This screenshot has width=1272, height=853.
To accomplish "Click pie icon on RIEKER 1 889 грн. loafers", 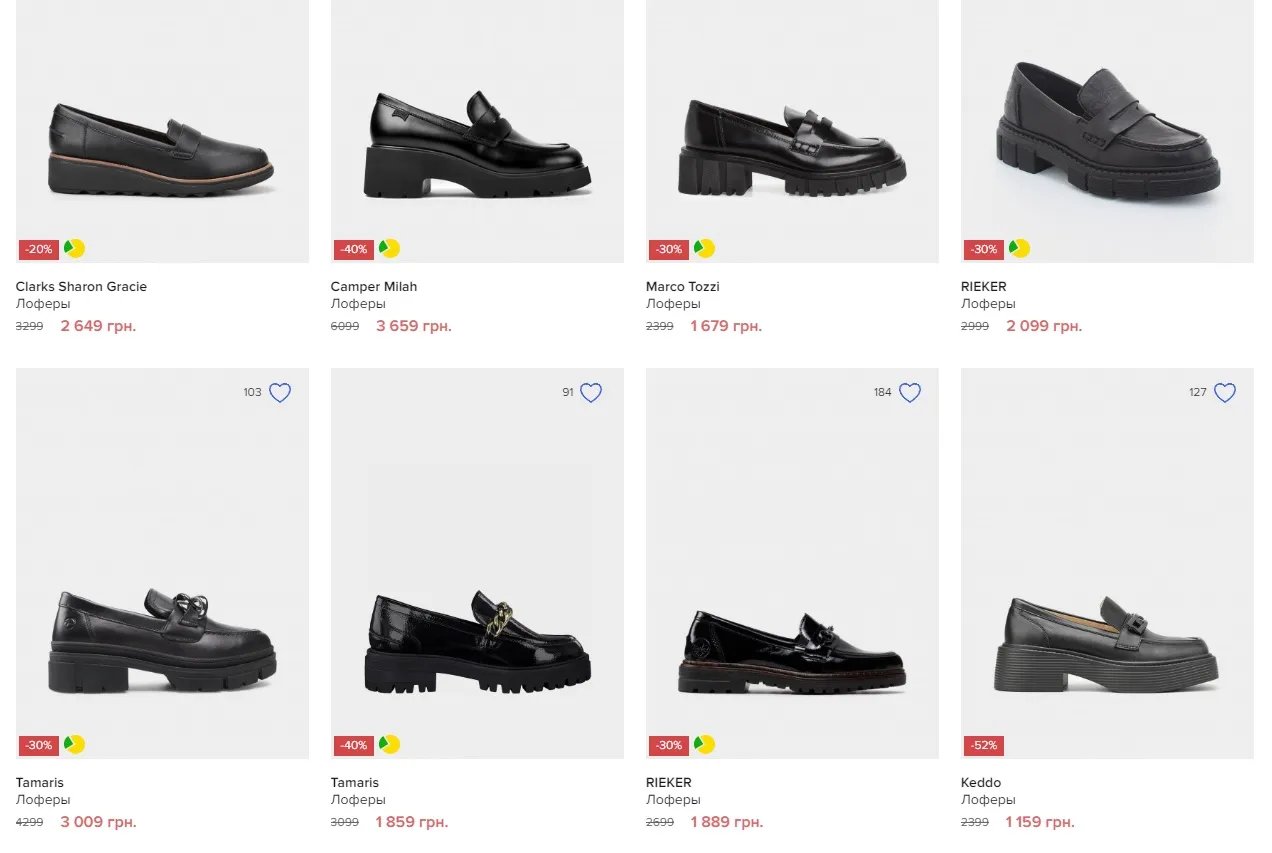I will pos(705,744).
